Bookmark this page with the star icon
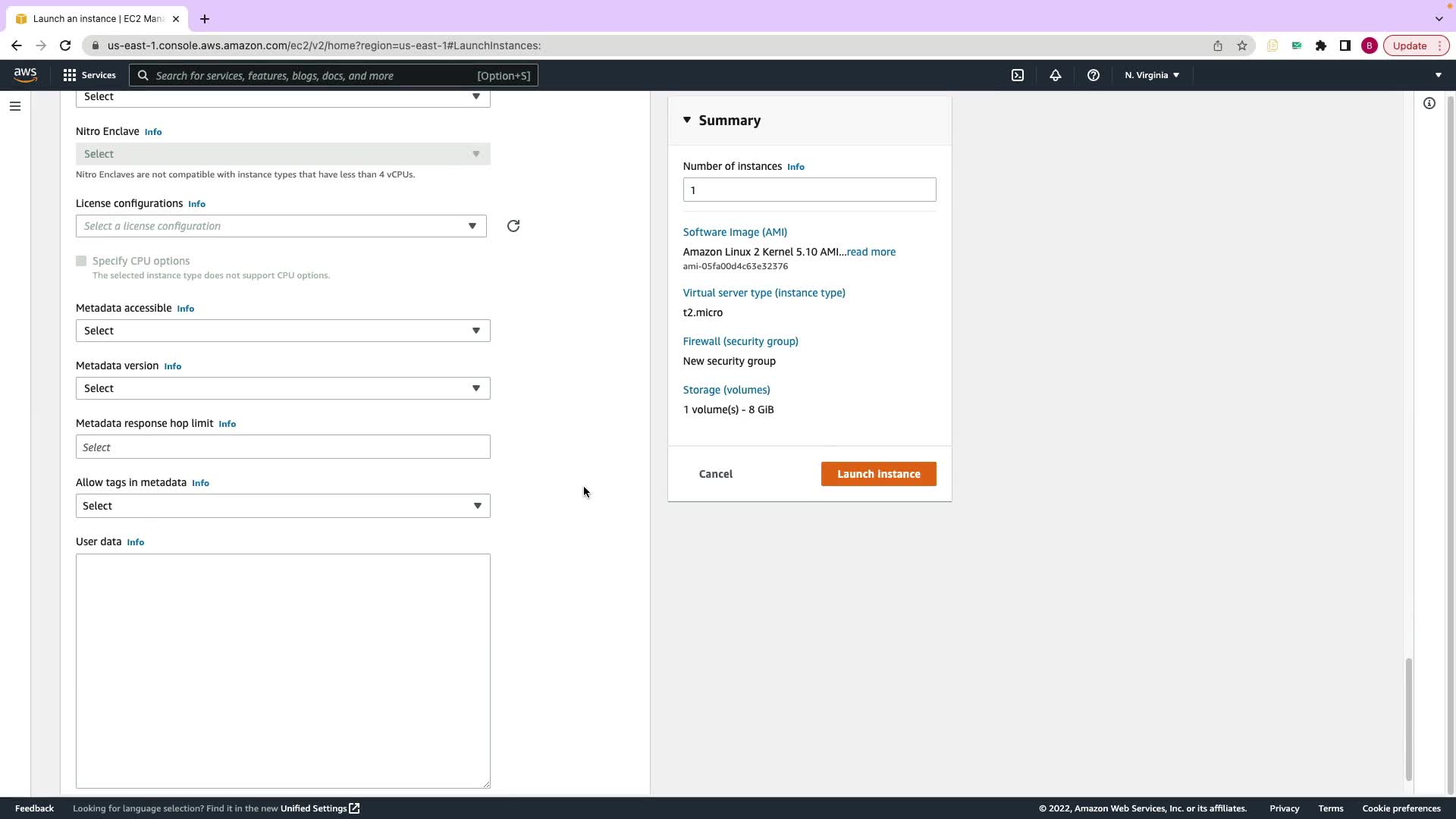 [1241, 45]
